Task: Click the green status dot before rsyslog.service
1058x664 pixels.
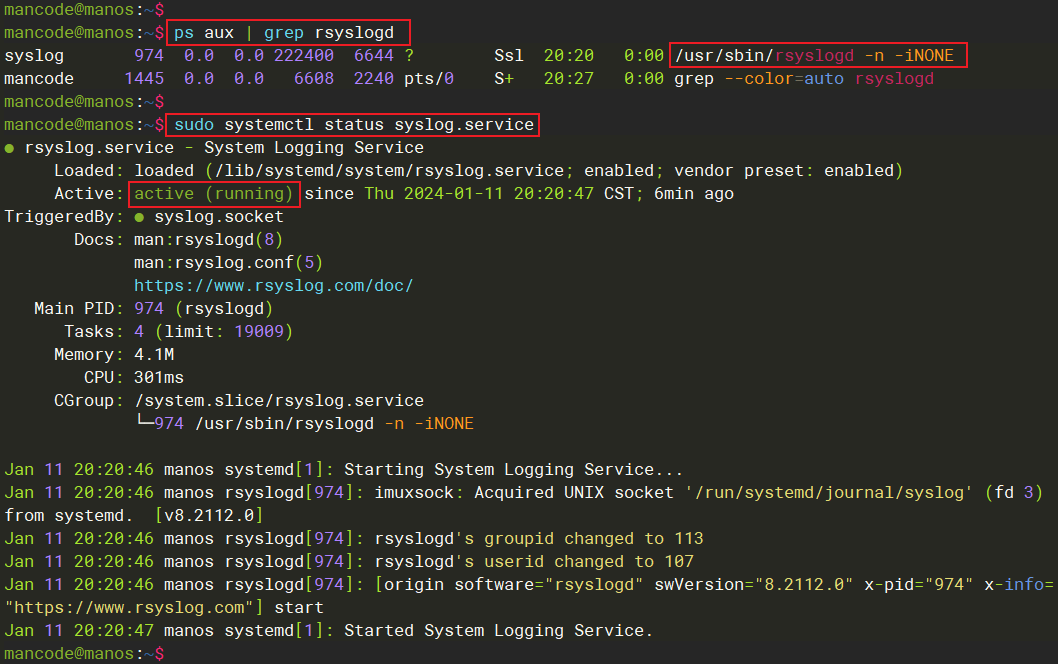Action: tap(10, 148)
